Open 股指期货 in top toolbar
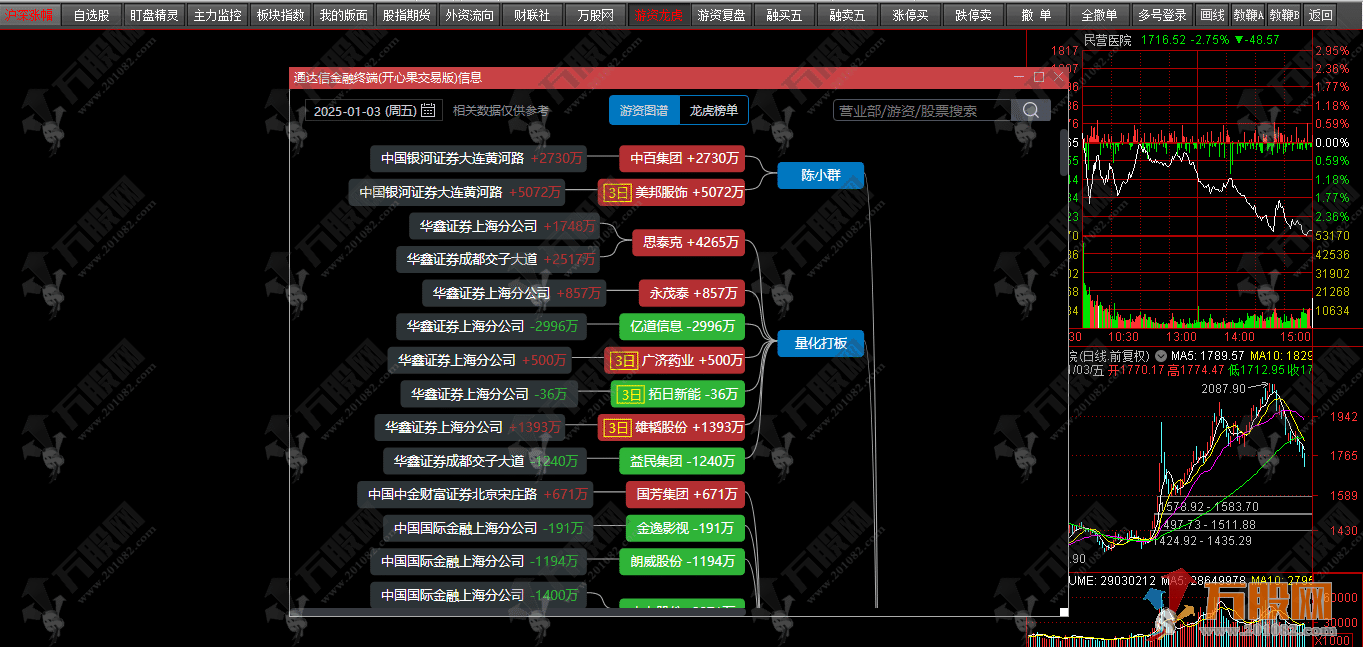Viewport: 1363px width, 647px height. point(406,15)
